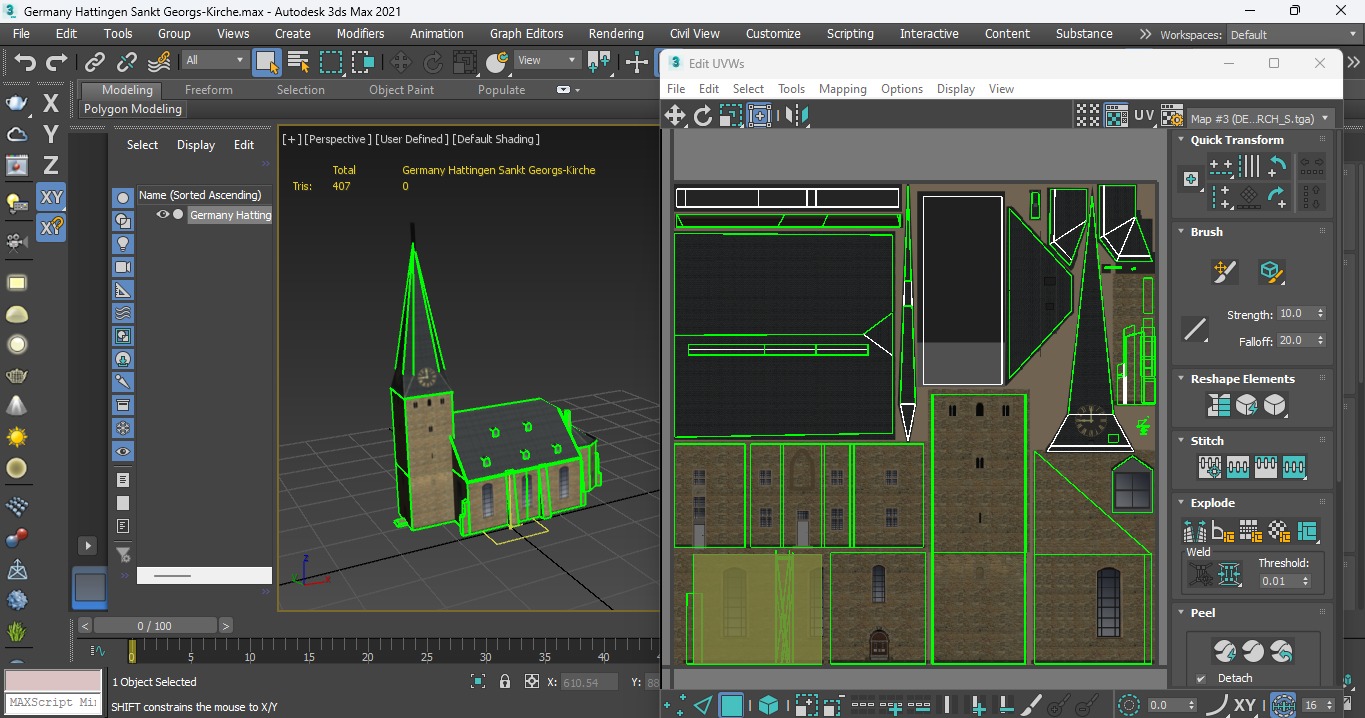1365x718 pixels.
Task: Open the scene explorer Display menu
Action: [196, 145]
